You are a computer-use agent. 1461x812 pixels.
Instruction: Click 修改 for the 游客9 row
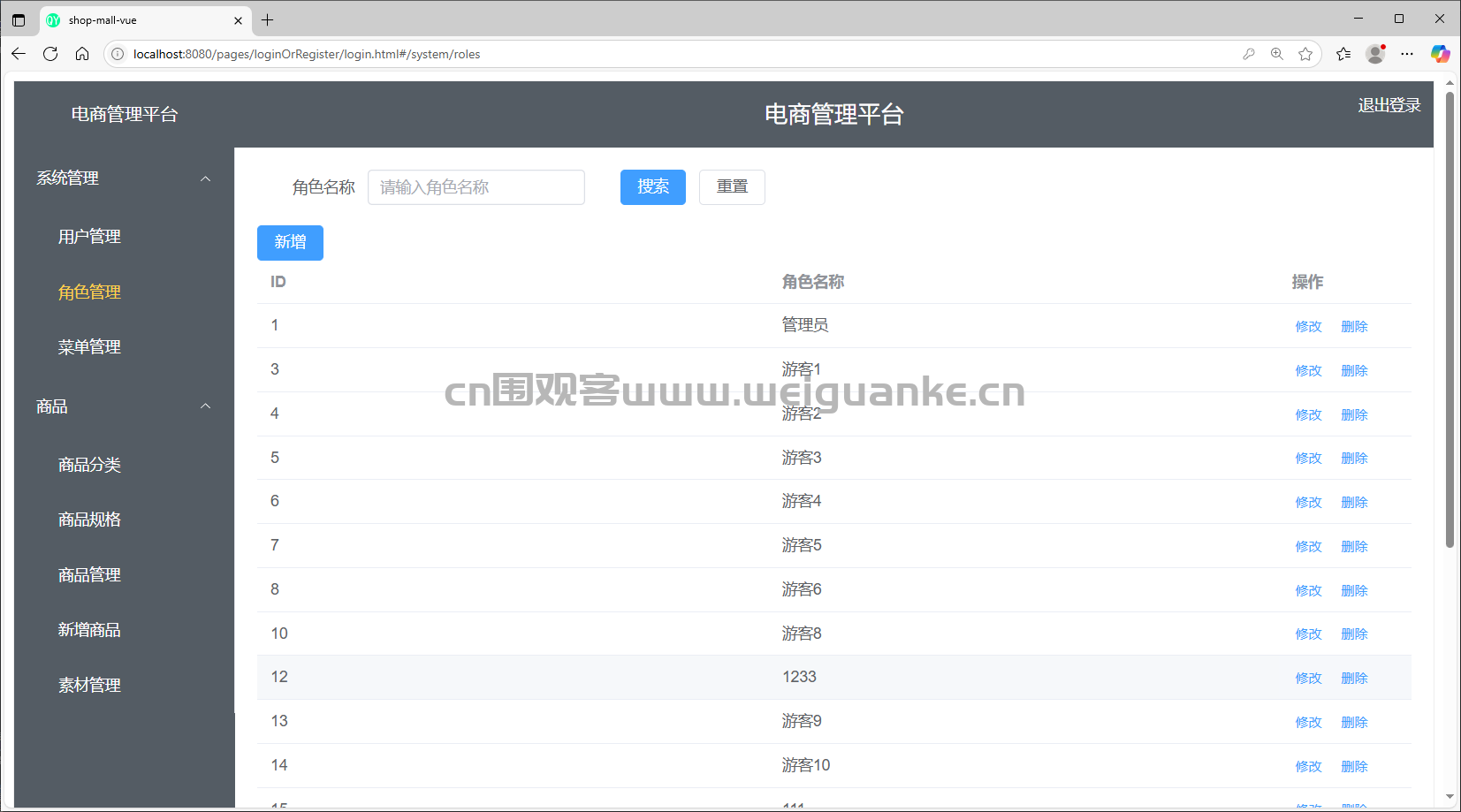tap(1308, 723)
